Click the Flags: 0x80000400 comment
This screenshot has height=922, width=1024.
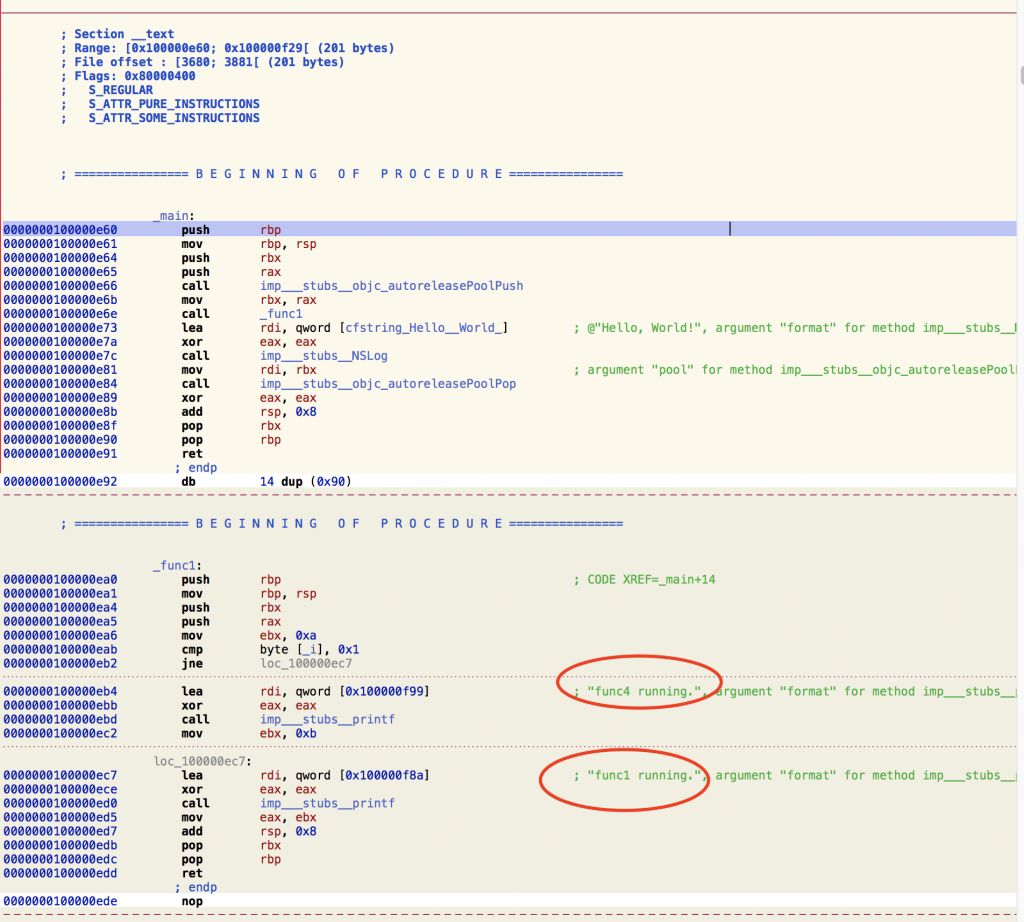[x=128, y=76]
